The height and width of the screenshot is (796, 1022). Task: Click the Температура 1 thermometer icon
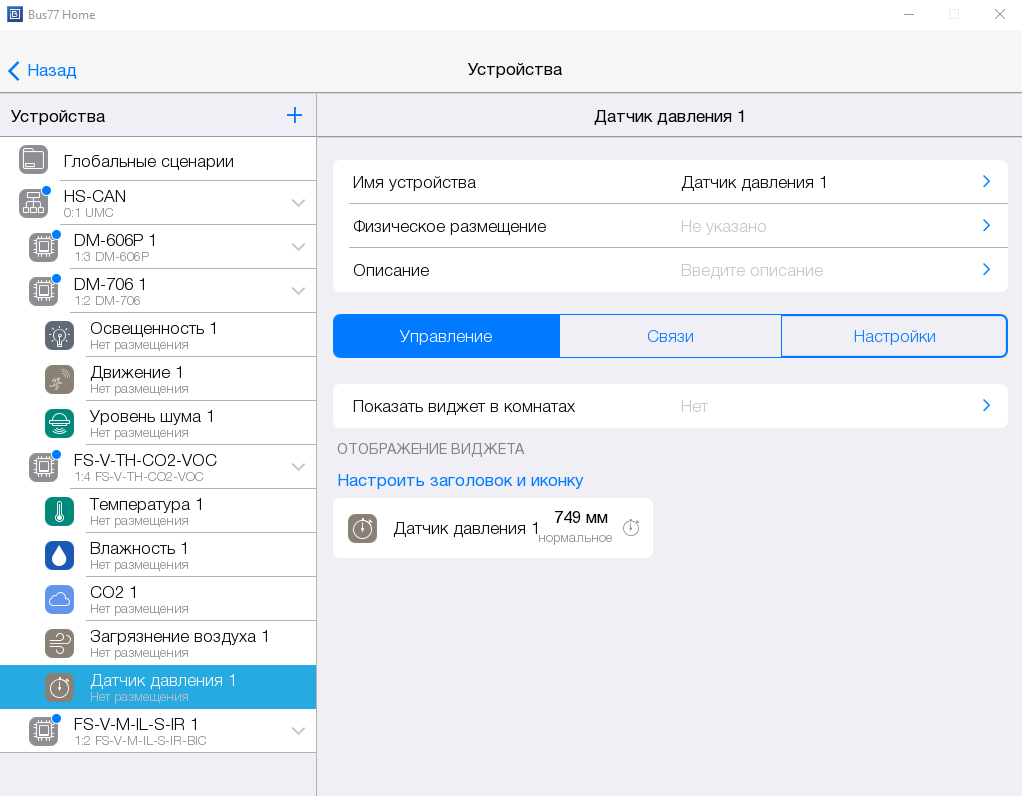coord(59,511)
